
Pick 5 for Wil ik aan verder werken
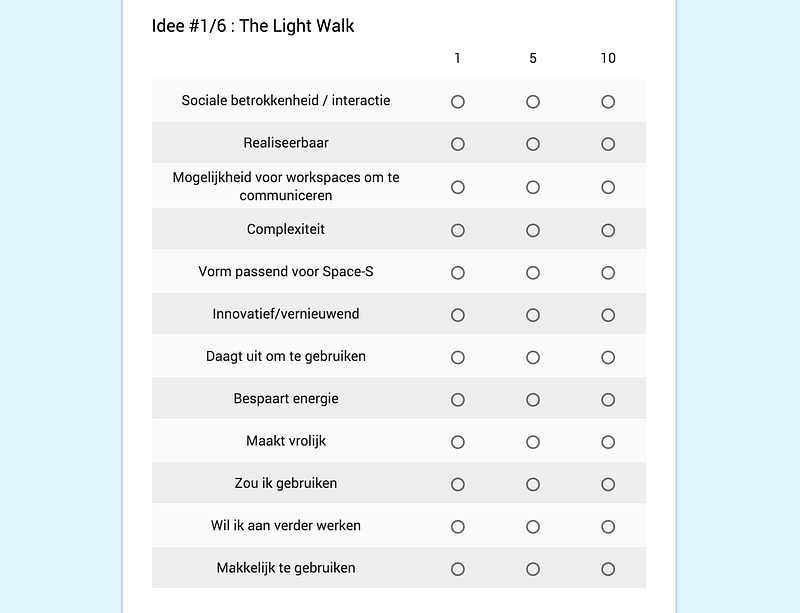pyautogui.click(x=533, y=527)
